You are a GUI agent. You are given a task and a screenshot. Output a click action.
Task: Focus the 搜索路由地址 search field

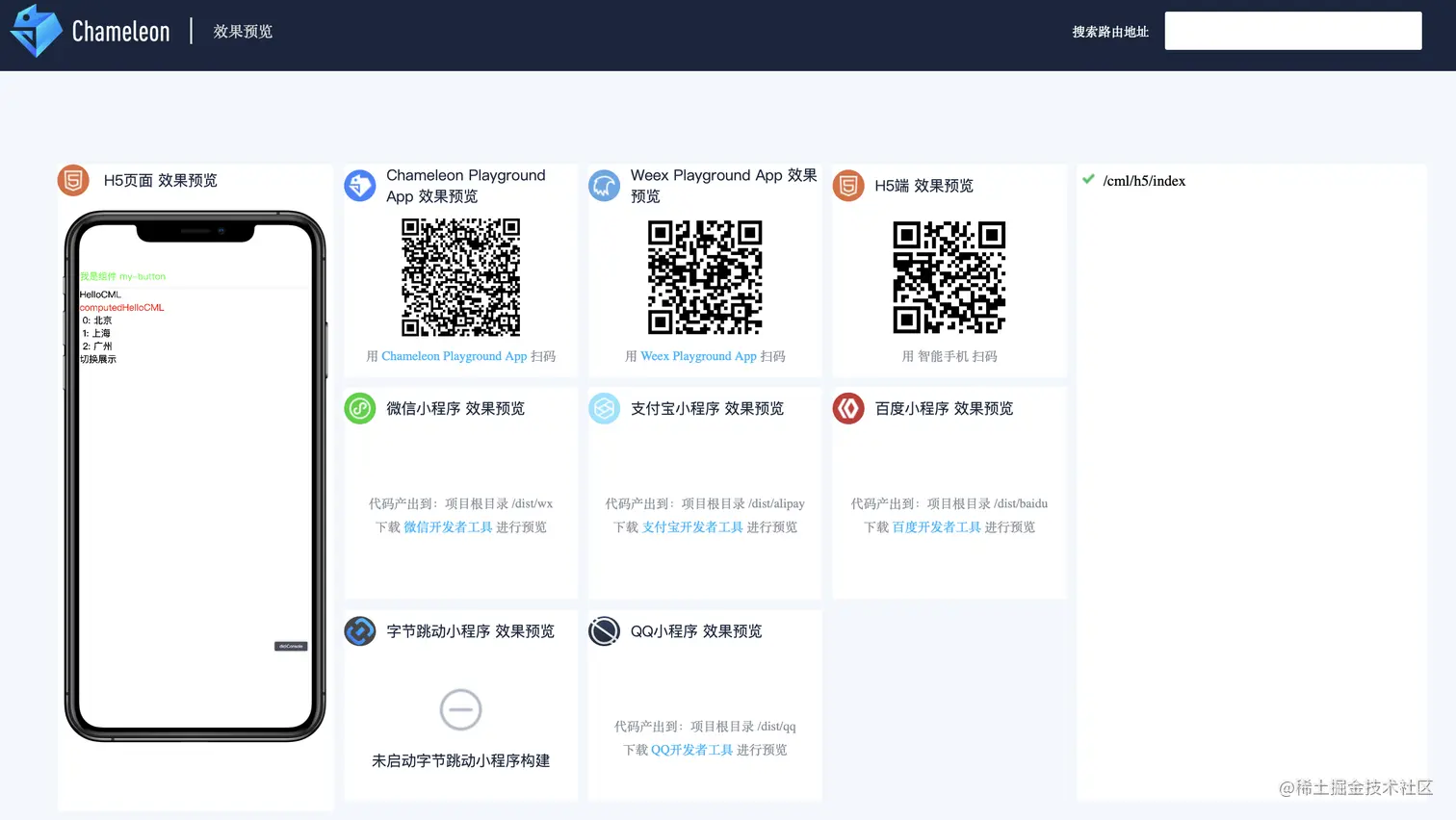click(1293, 31)
